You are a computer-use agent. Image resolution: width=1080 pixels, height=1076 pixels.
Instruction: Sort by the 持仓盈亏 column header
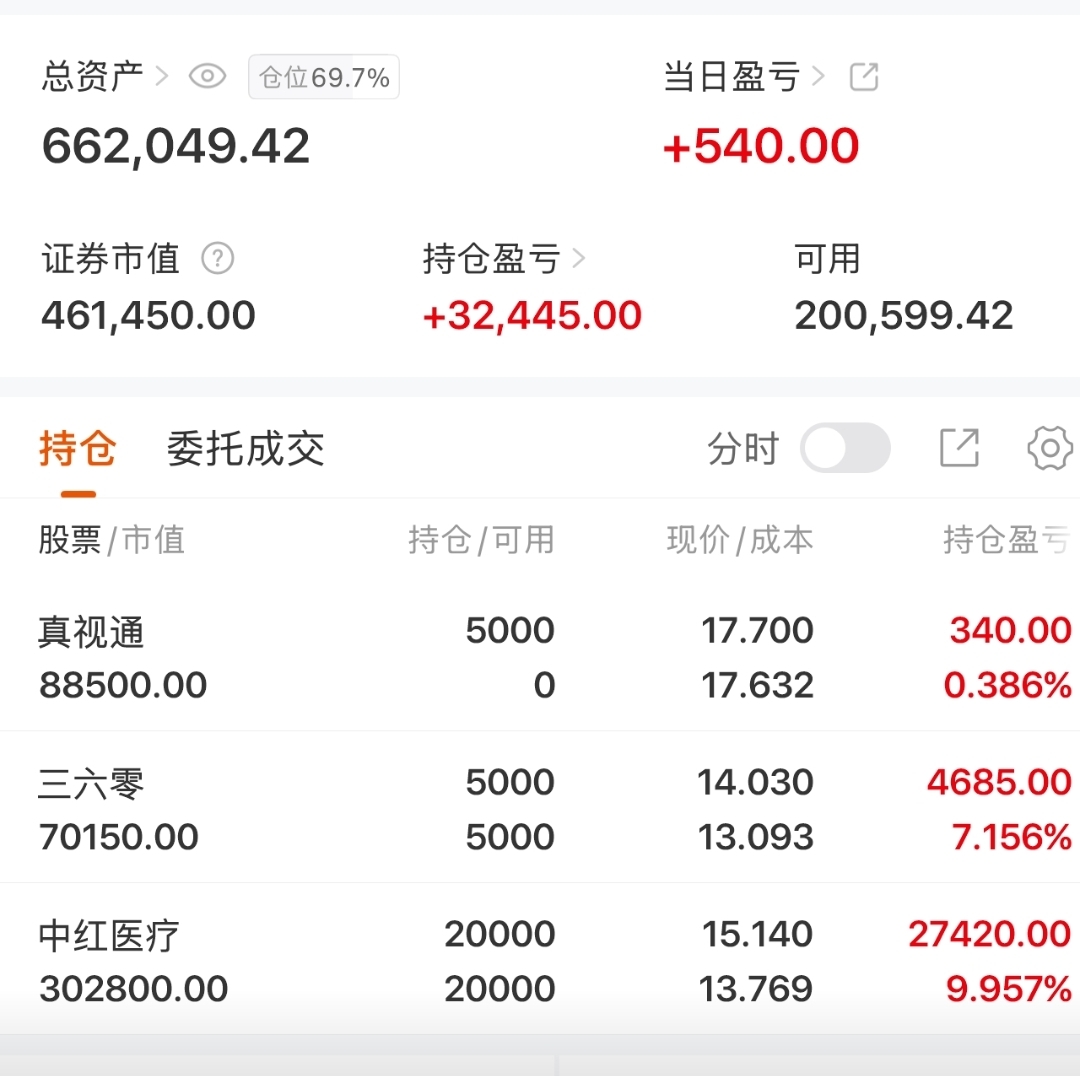click(x=1005, y=540)
